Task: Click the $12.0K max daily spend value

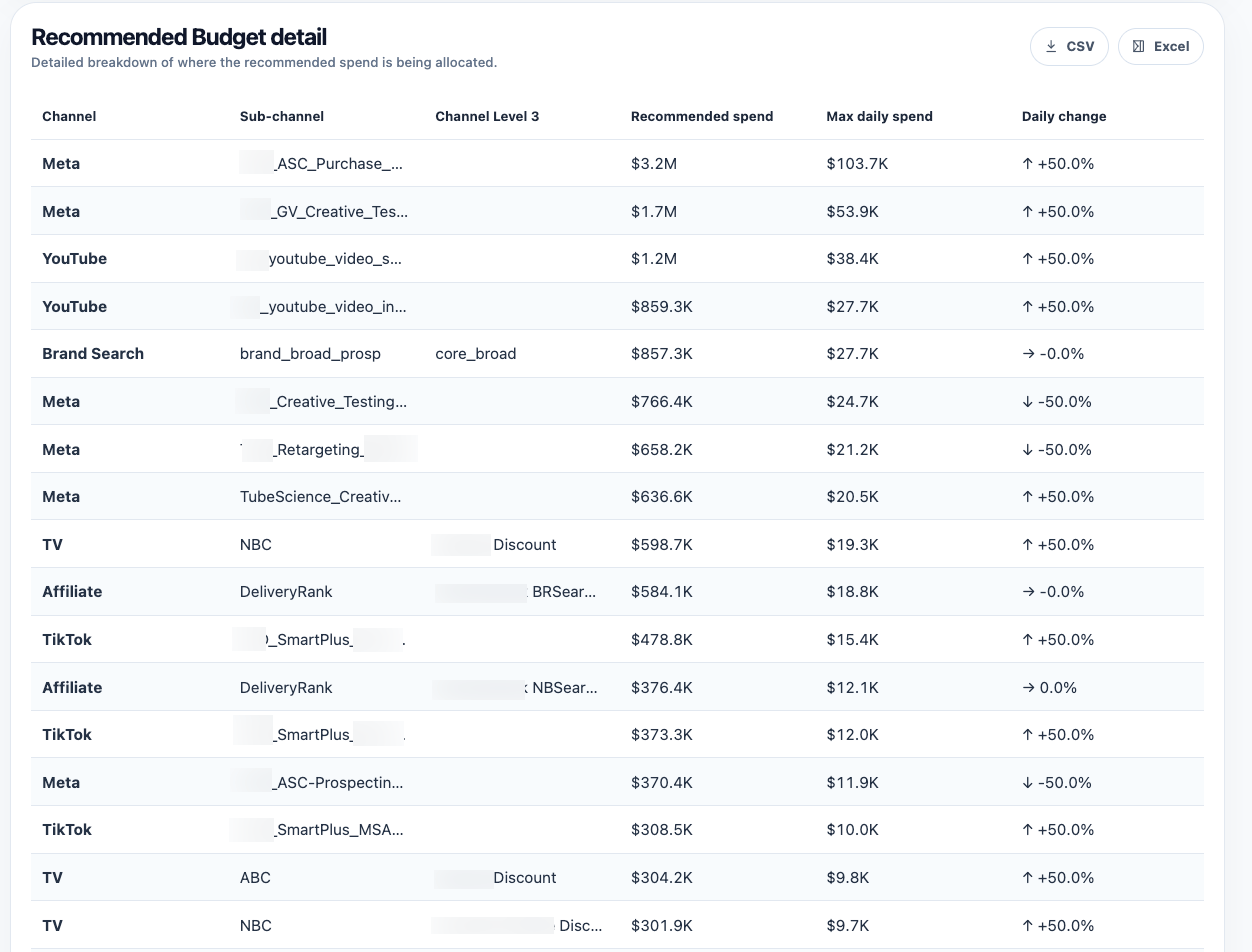Action: click(852, 734)
